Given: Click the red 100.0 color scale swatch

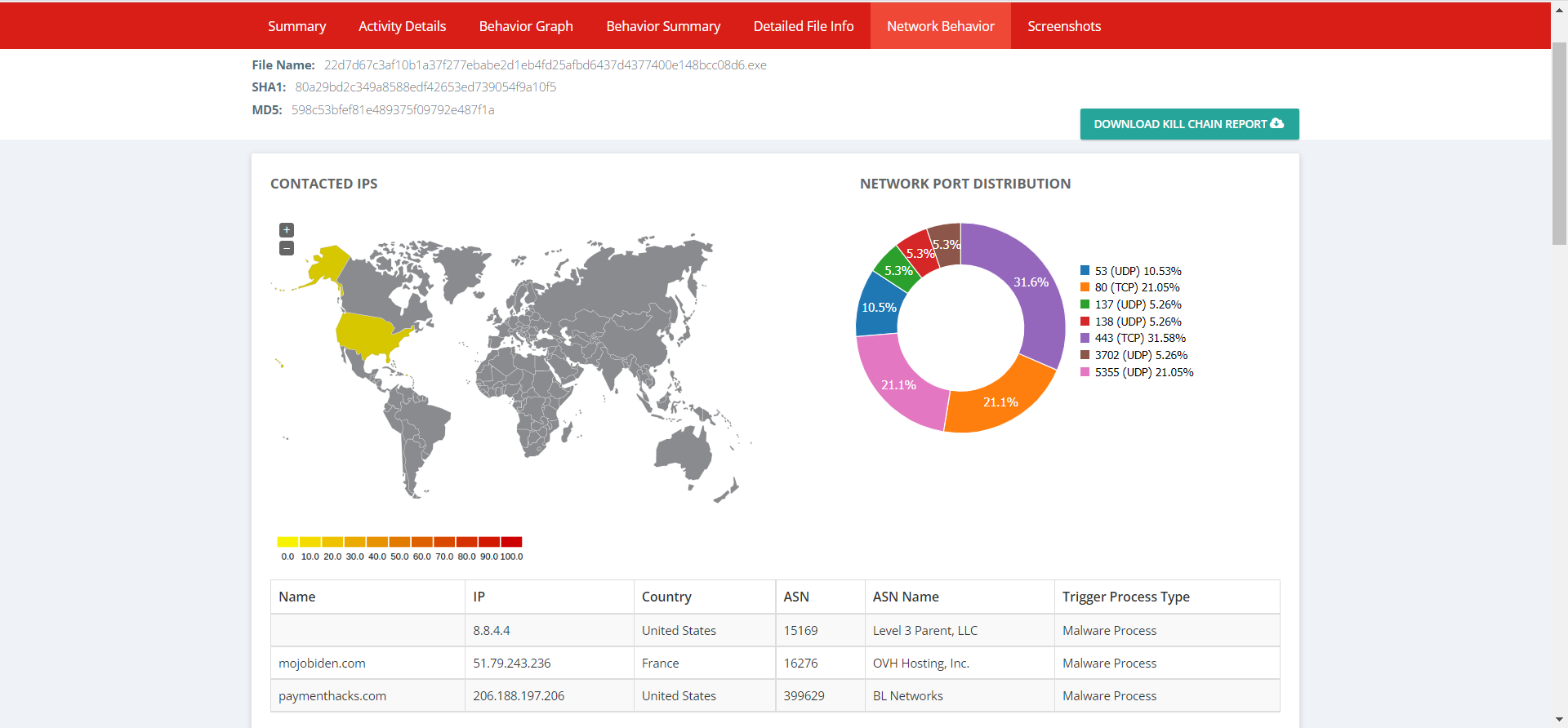Looking at the screenshot, I should 511,542.
